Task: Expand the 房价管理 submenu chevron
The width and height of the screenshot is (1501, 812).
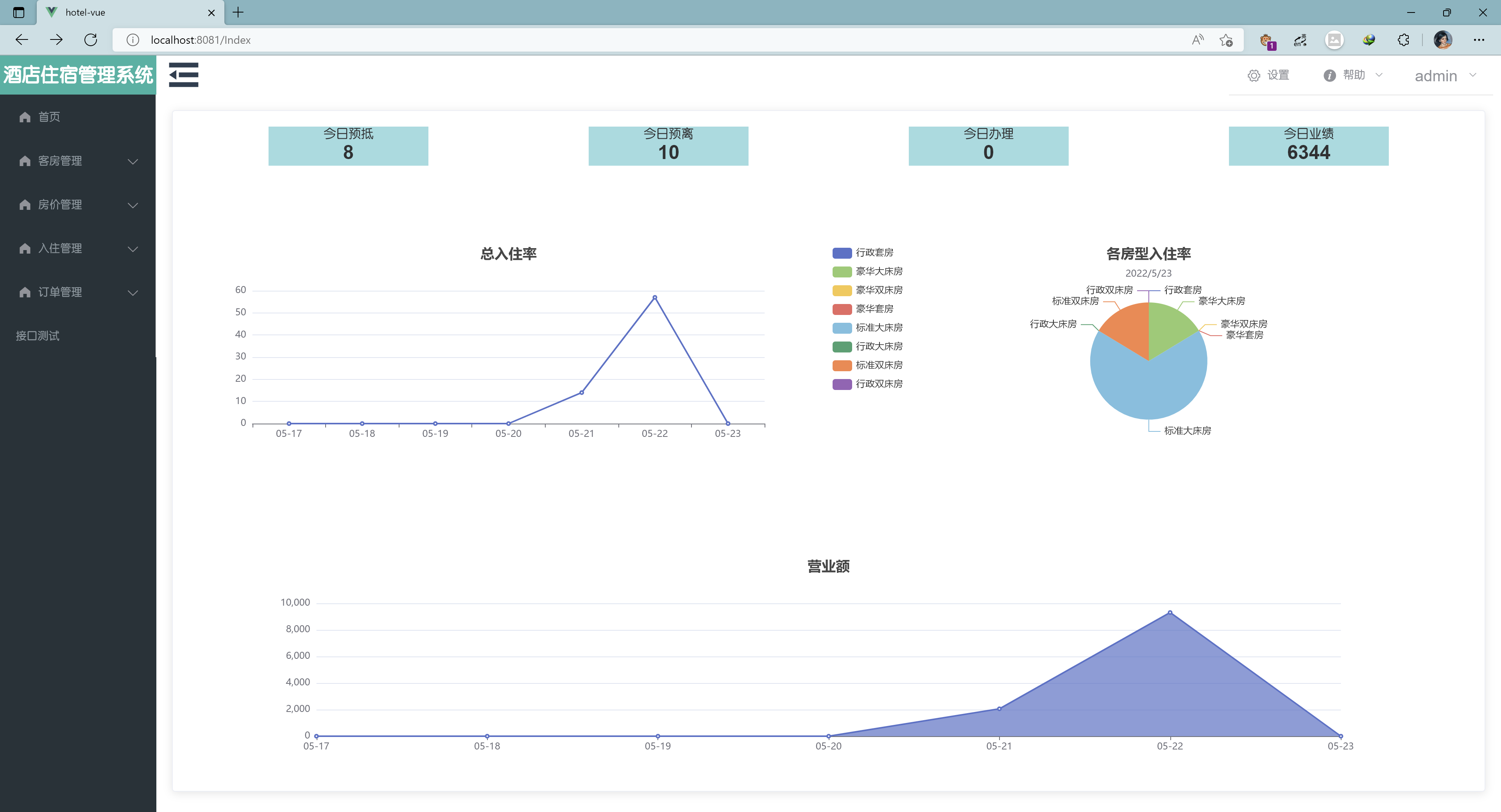Action: [133, 205]
